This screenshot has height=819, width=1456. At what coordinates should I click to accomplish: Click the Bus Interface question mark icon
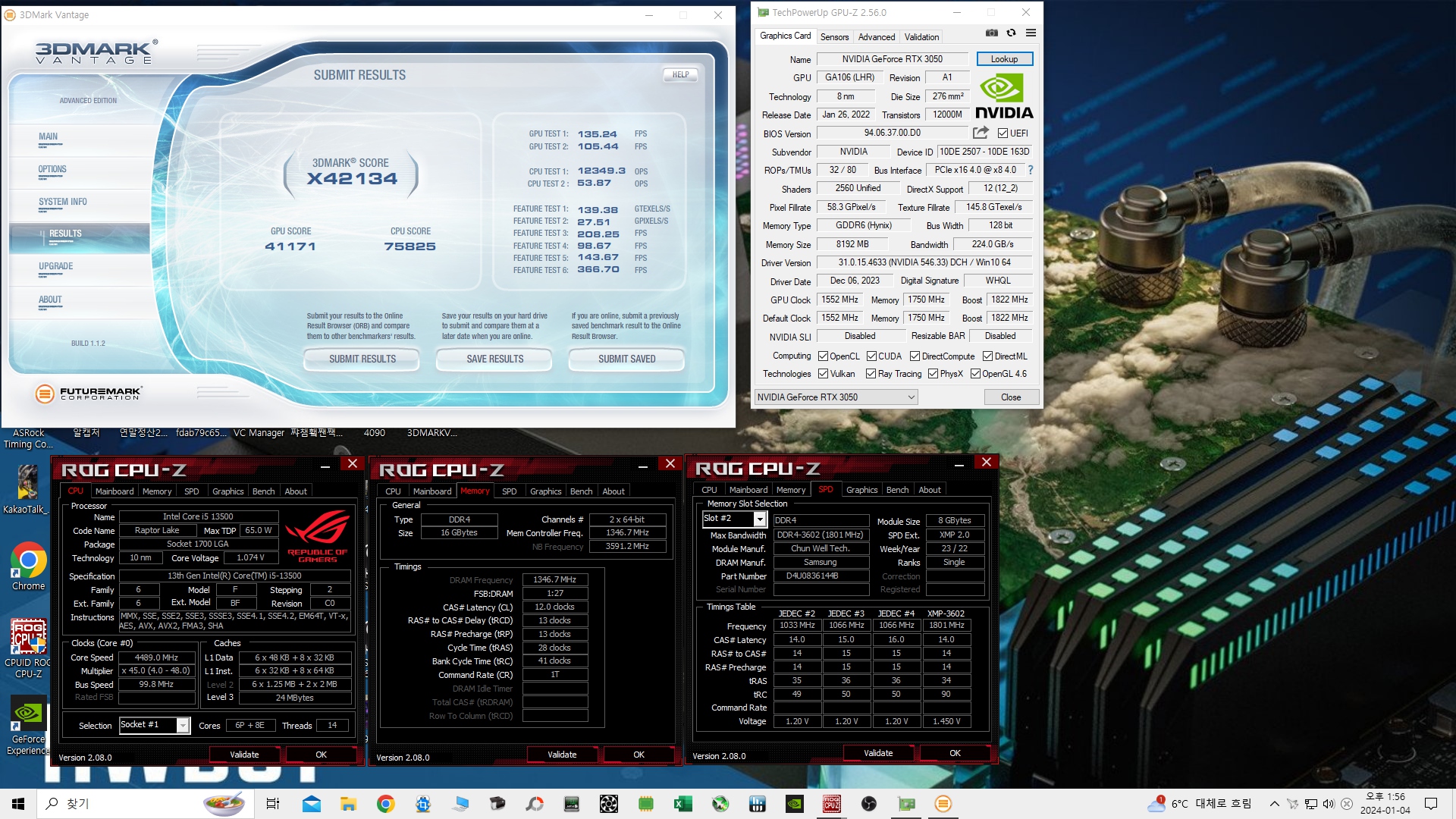click(x=1031, y=170)
